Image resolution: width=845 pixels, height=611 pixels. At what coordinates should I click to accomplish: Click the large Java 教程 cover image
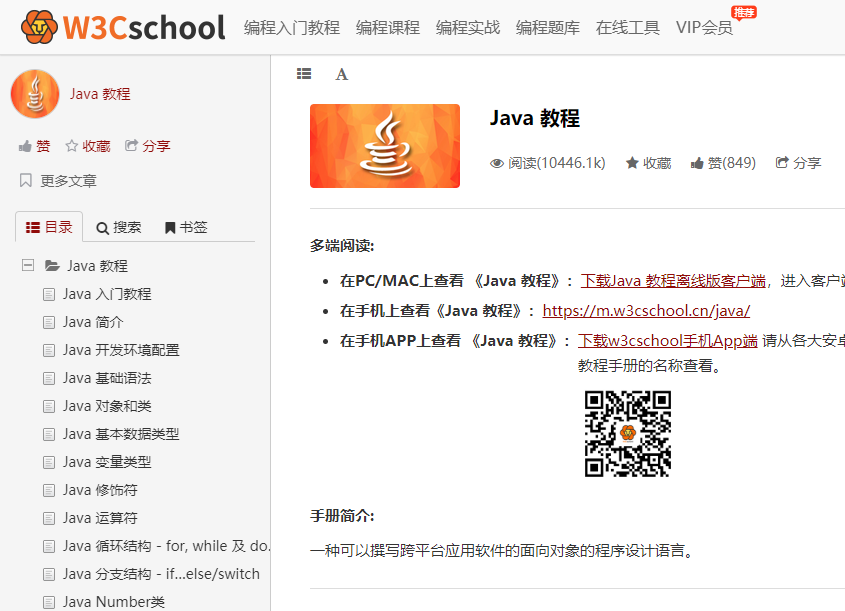(x=385, y=146)
